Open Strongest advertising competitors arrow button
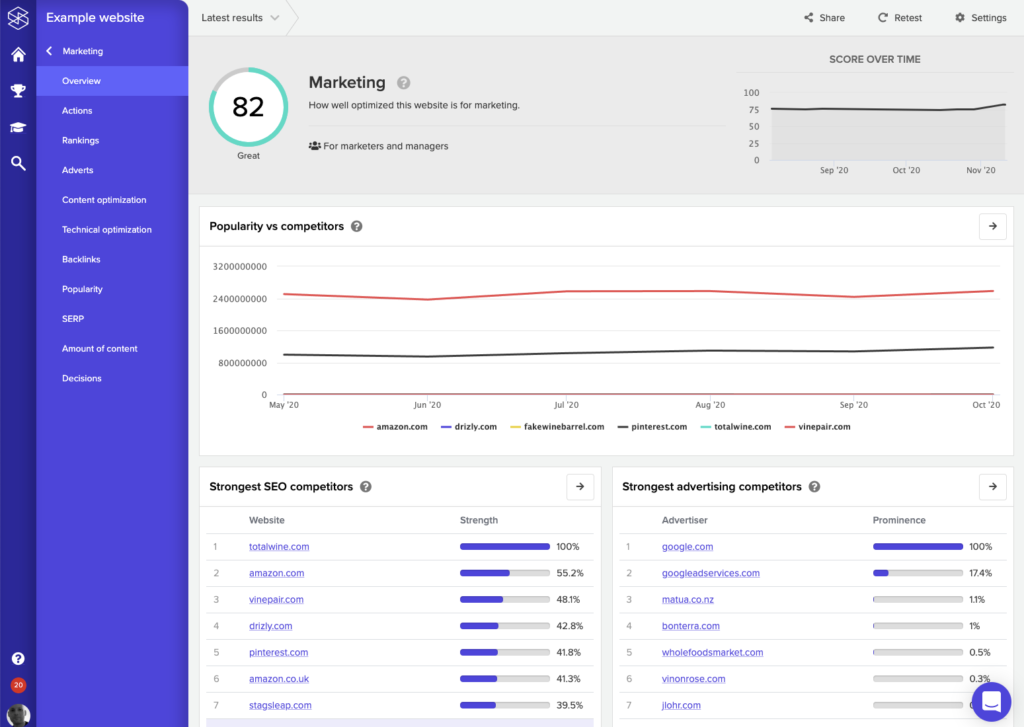This screenshot has height=727, width=1024. 993,487
